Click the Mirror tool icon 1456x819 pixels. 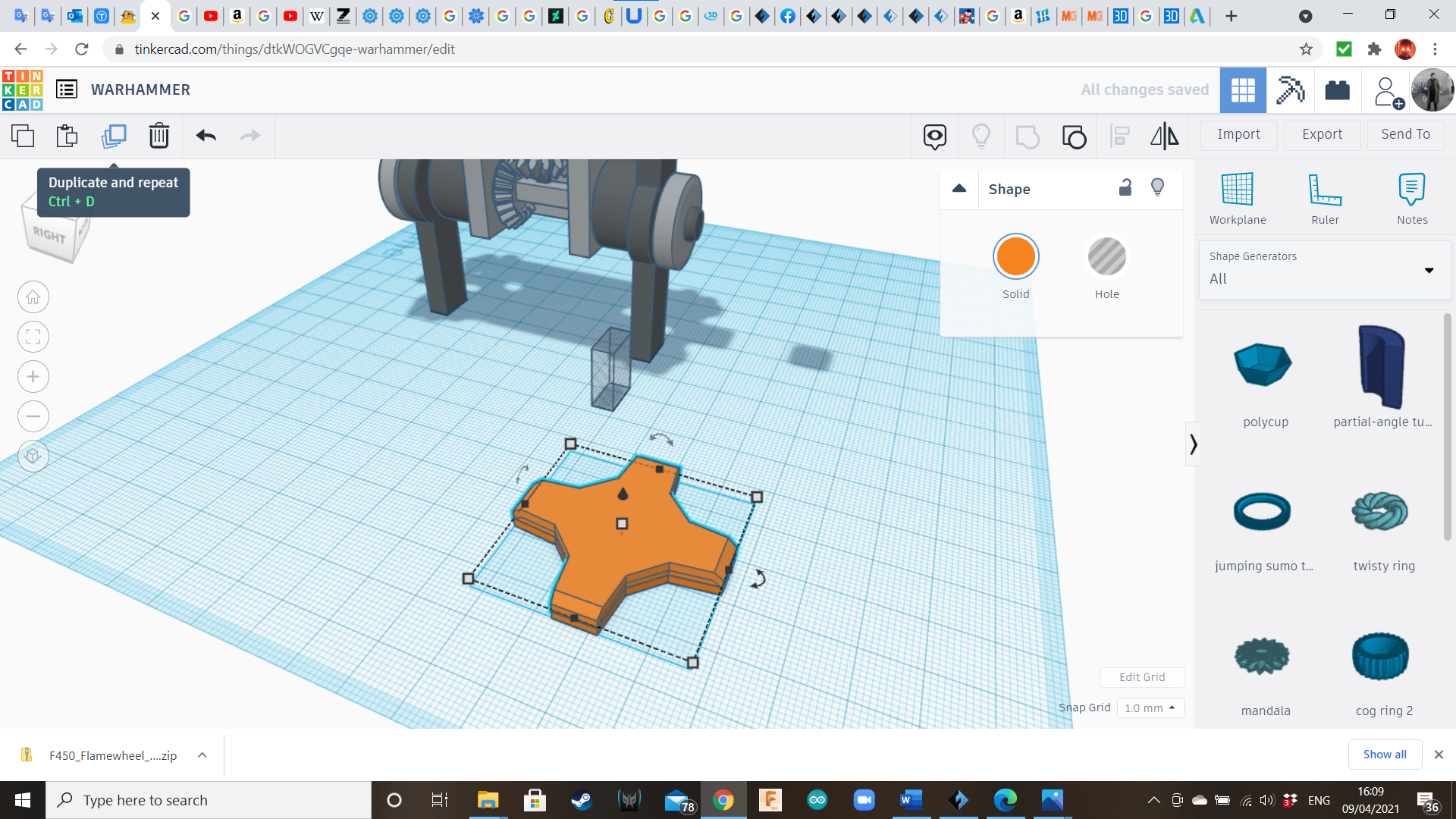1164,136
